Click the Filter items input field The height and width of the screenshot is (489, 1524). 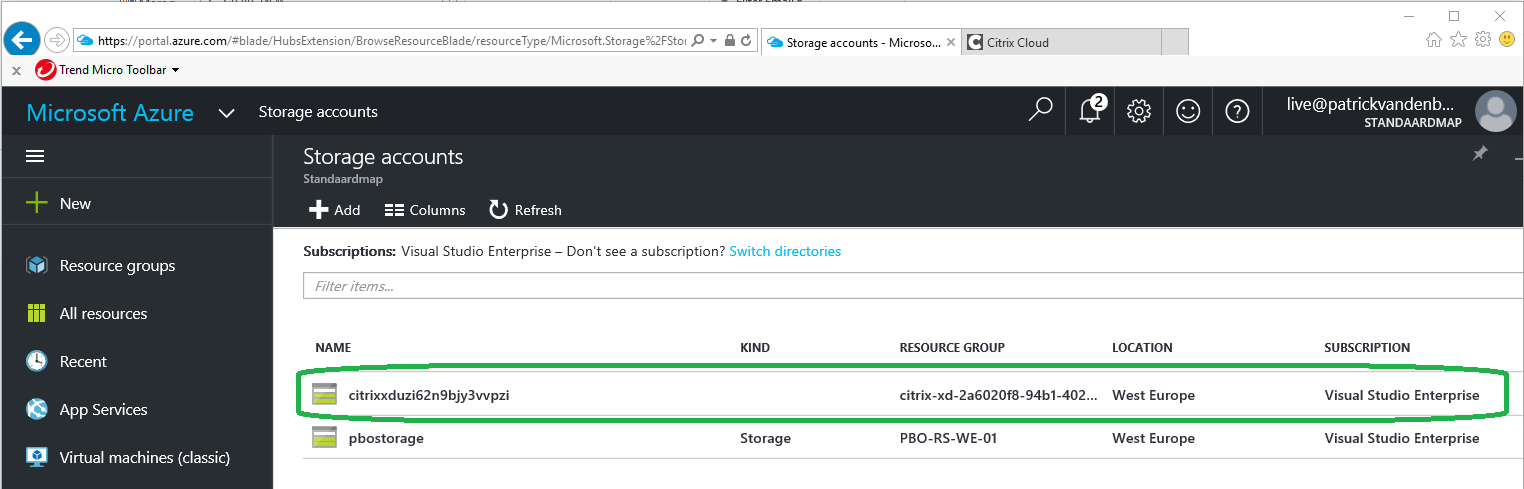click(913, 286)
